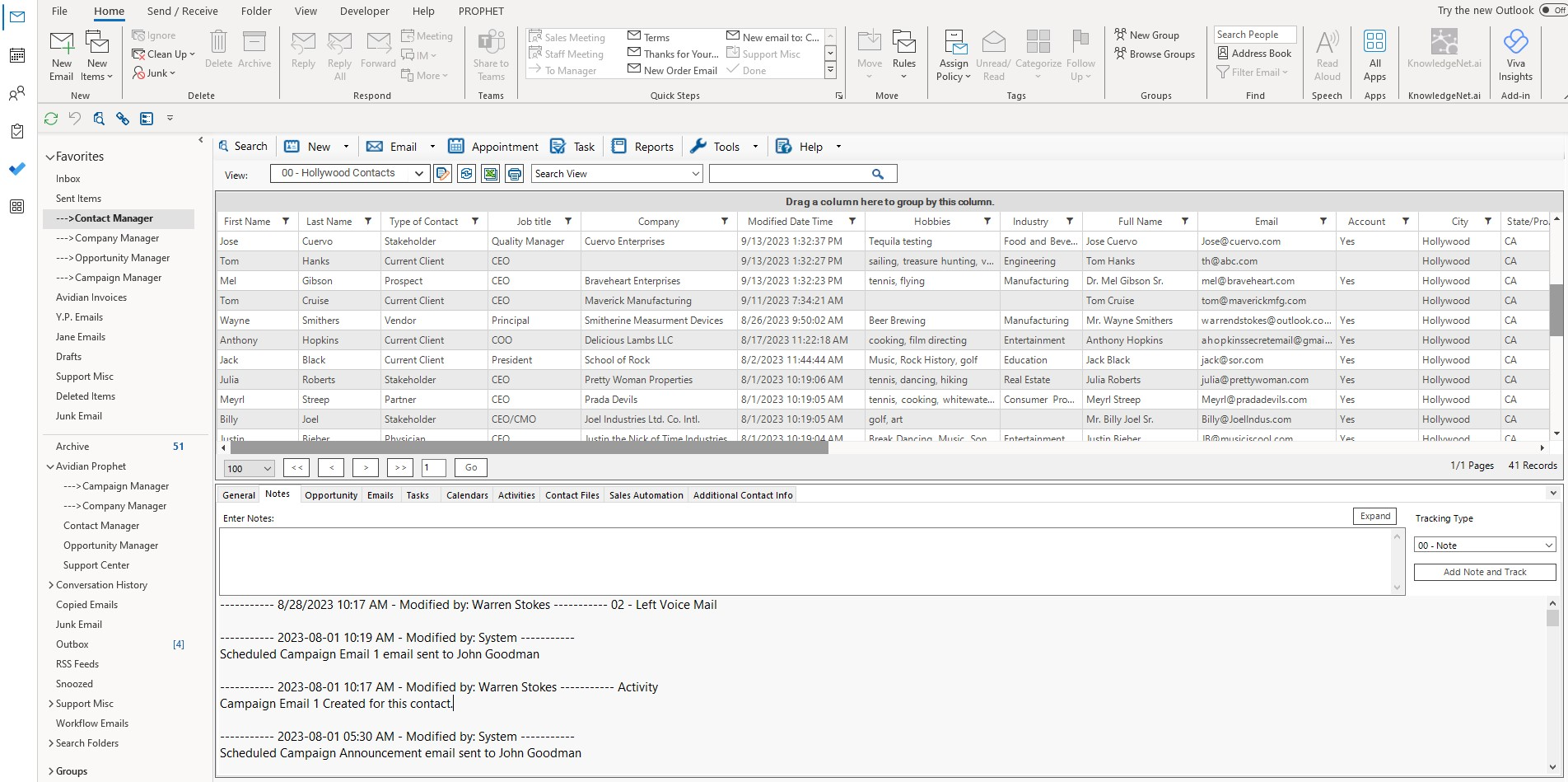This screenshot has height=782, width=1568.
Task: Open the Developer ribbon tab
Action: click(x=365, y=11)
